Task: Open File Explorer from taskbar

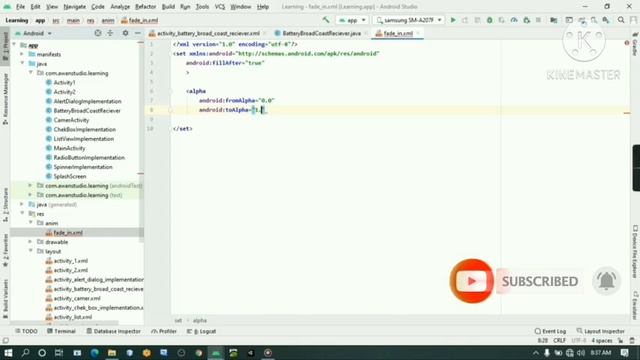Action: tap(112, 353)
